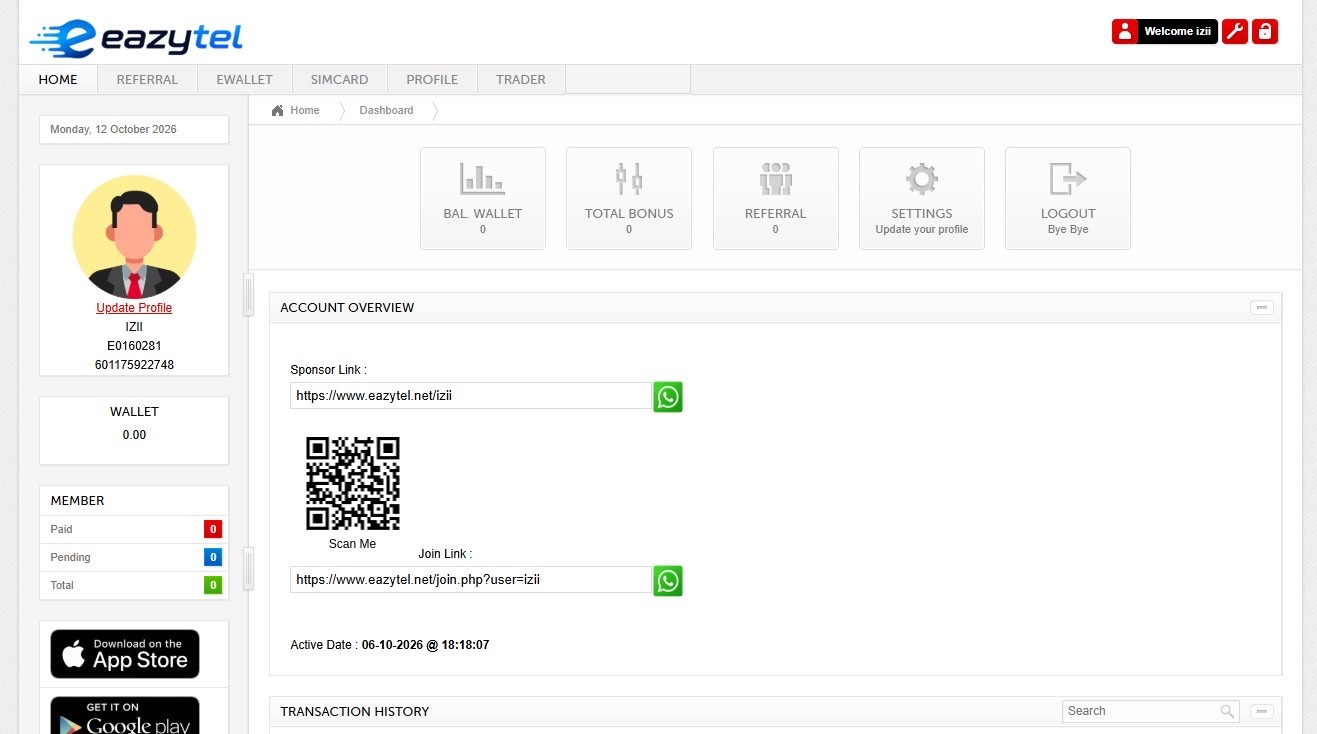
Task: Click the red padlock logout icon
Action: click(x=1265, y=31)
